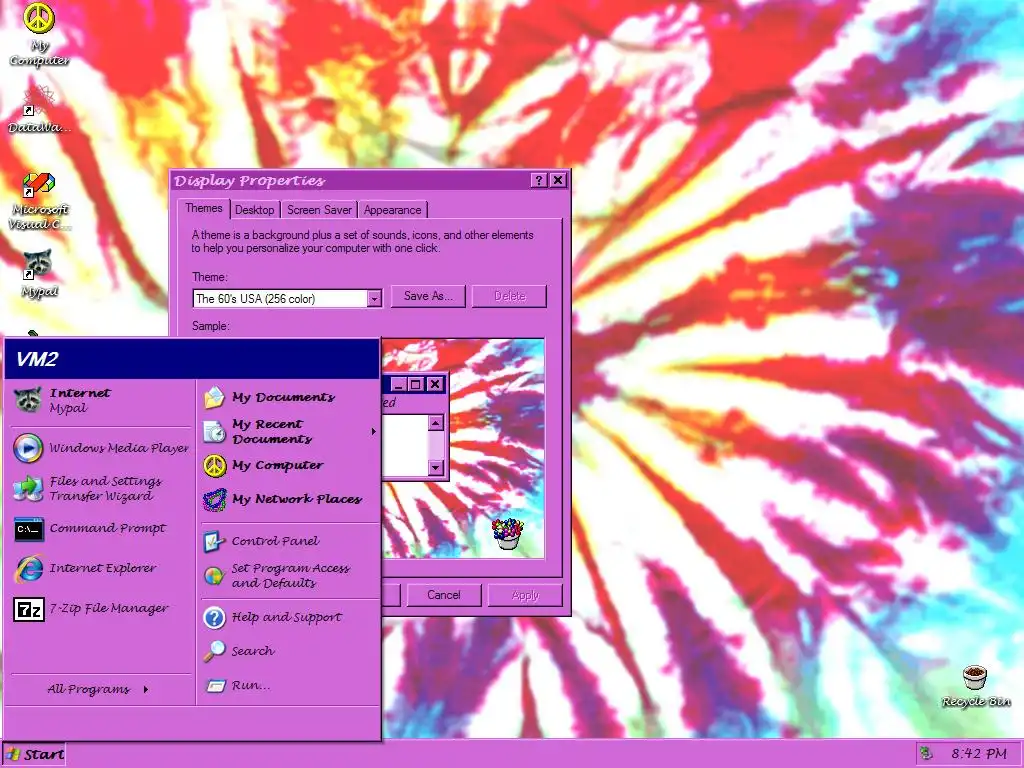Expand My Recent Documents submenu

point(287,432)
